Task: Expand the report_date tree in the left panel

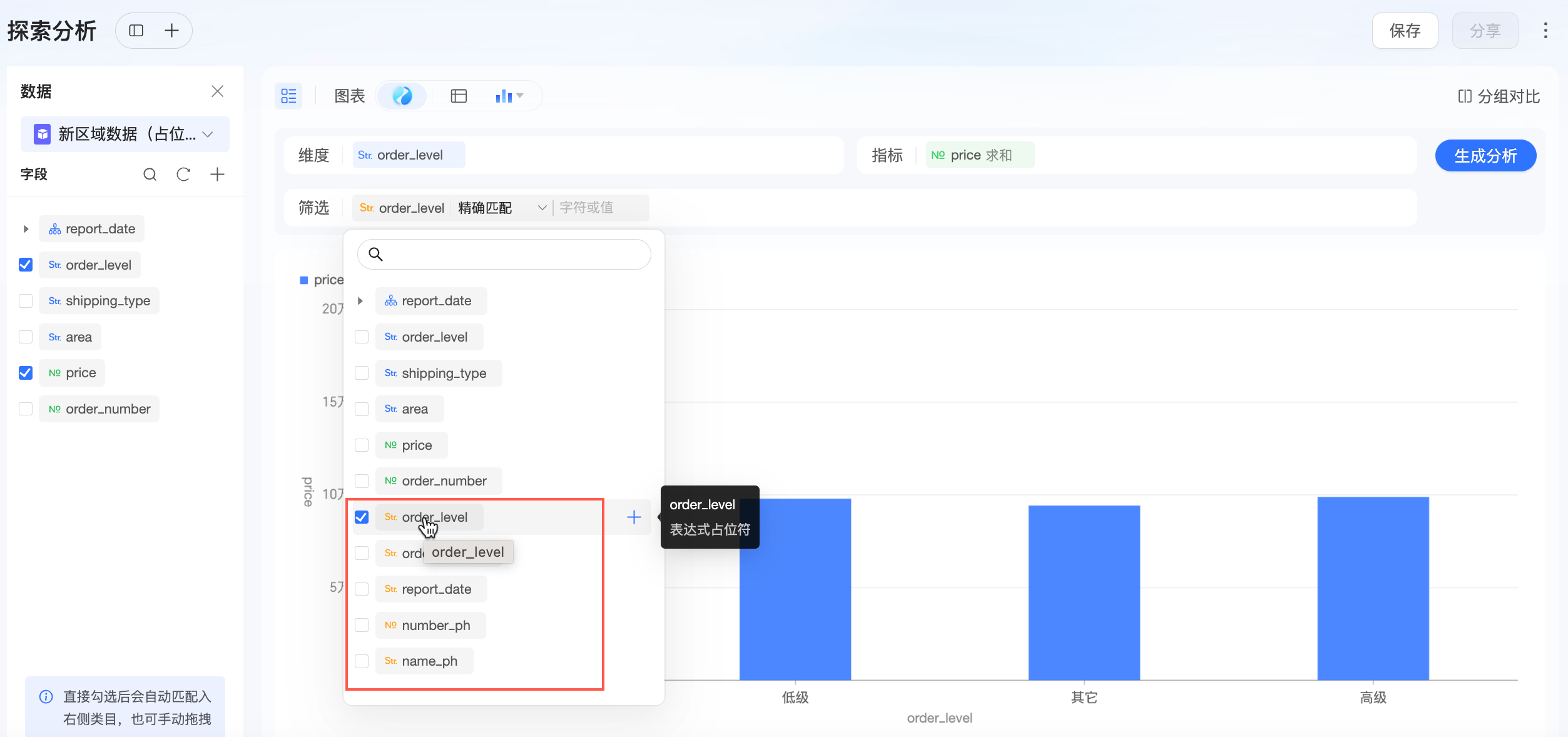Action: pyautogui.click(x=26, y=229)
